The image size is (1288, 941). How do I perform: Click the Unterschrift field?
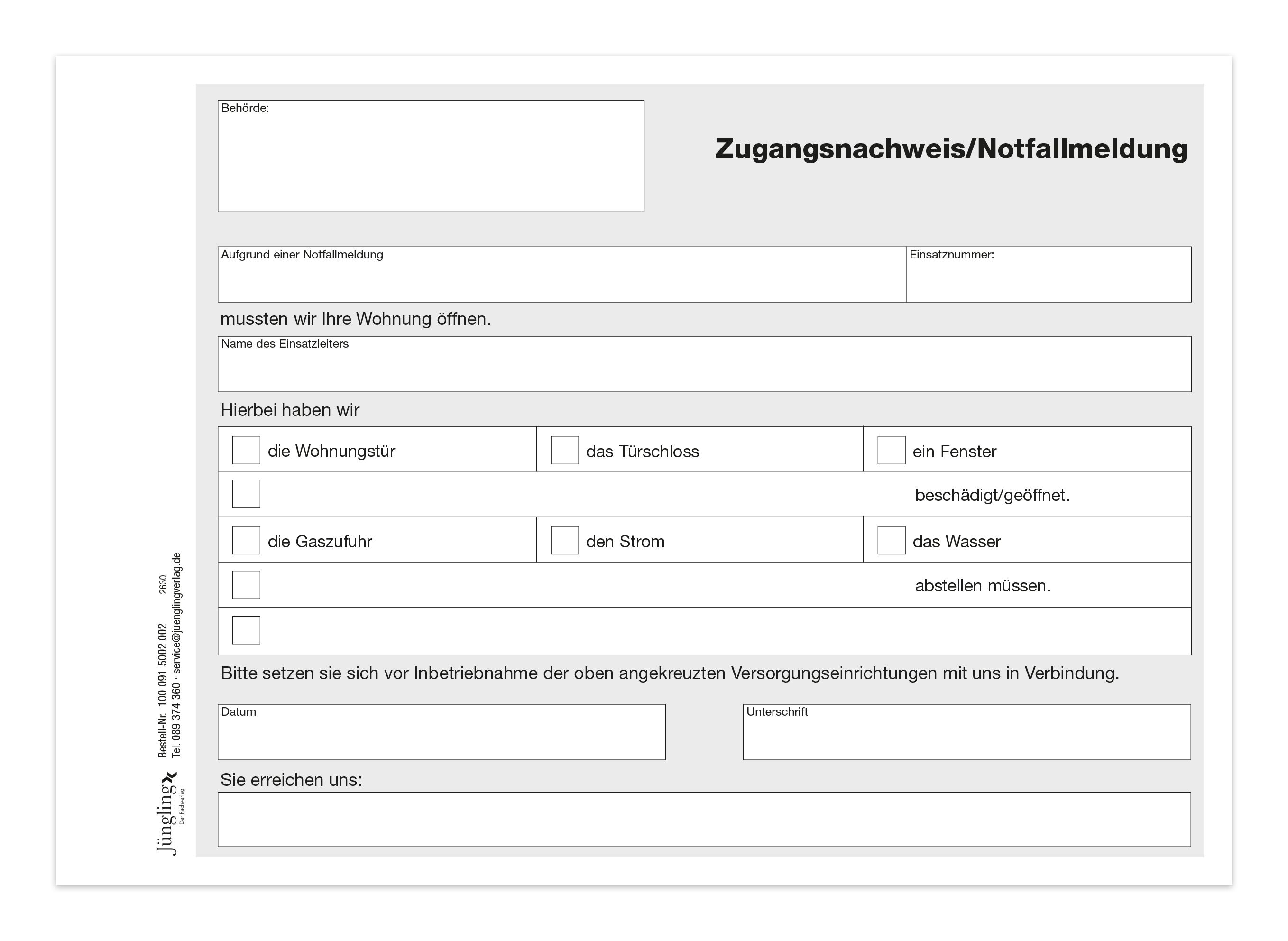967,732
